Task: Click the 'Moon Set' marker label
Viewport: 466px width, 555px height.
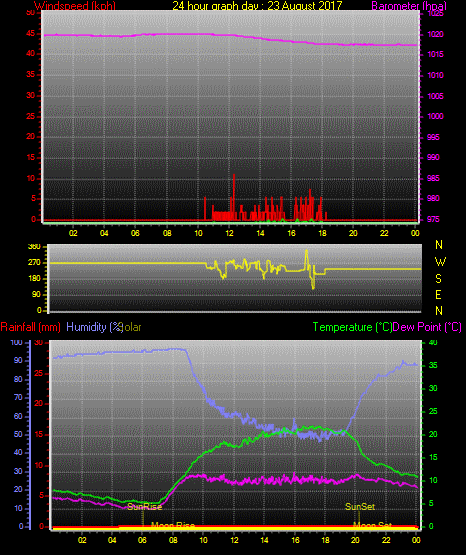Action: click(373, 525)
